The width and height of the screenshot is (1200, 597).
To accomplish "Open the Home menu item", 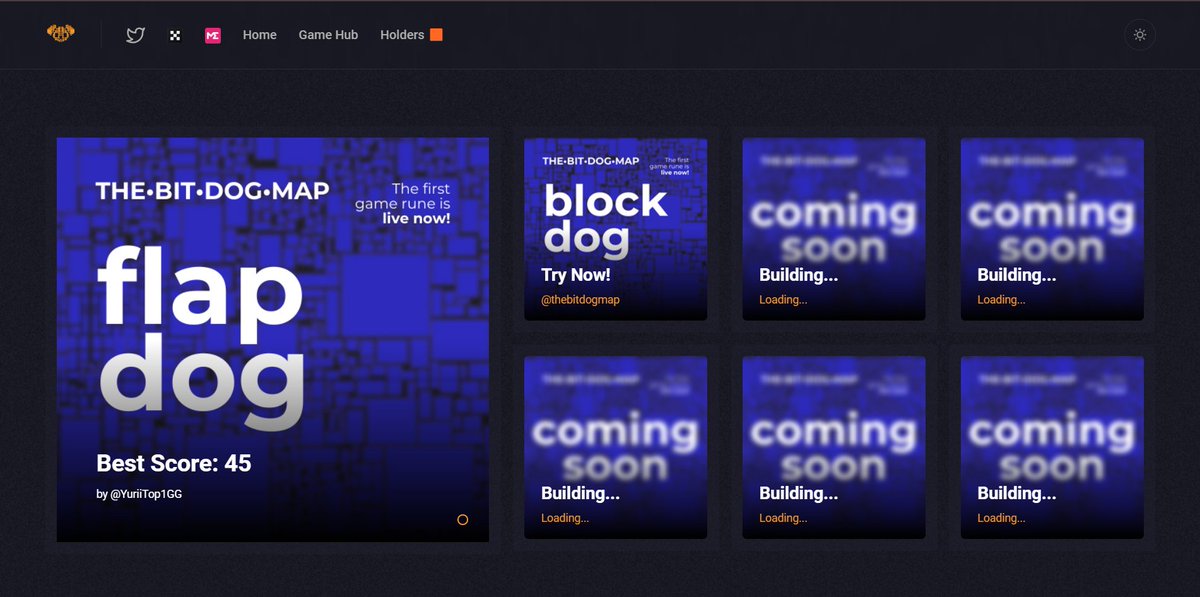I will click(259, 34).
